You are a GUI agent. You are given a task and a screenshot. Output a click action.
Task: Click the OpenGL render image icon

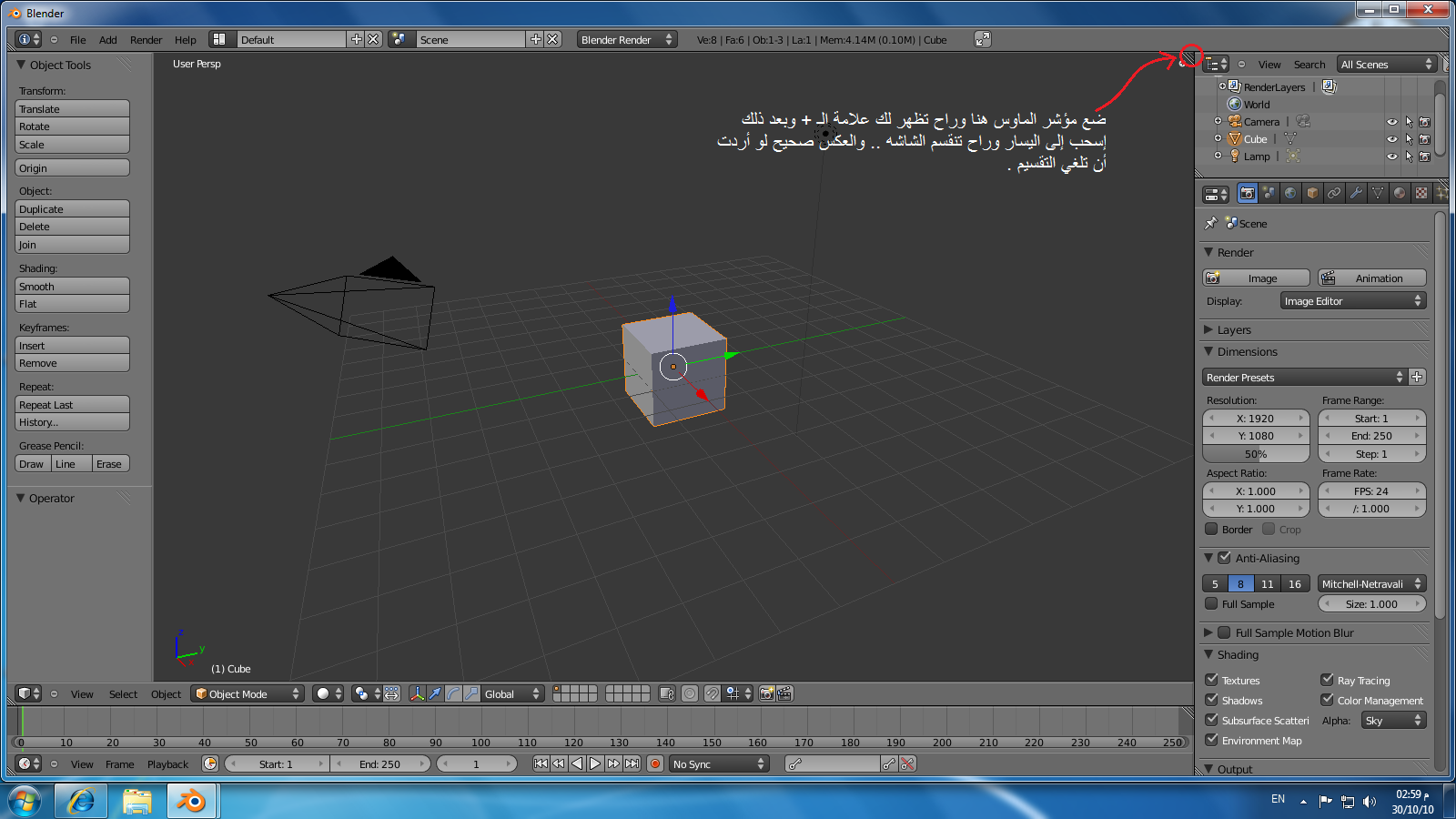tap(766, 693)
